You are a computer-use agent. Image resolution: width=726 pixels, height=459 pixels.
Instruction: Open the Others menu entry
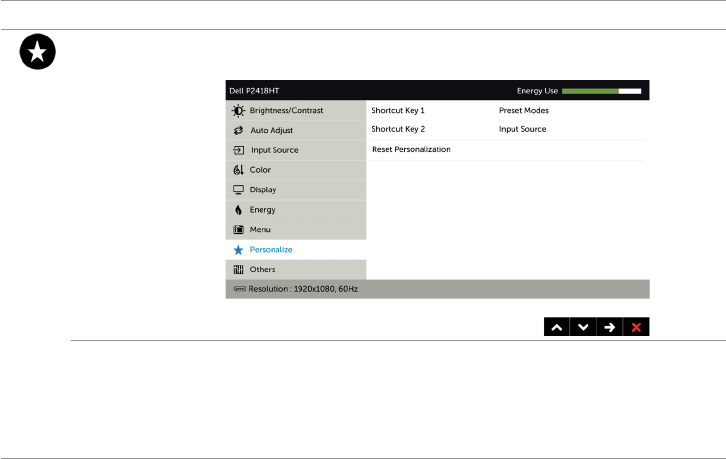pos(296,270)
